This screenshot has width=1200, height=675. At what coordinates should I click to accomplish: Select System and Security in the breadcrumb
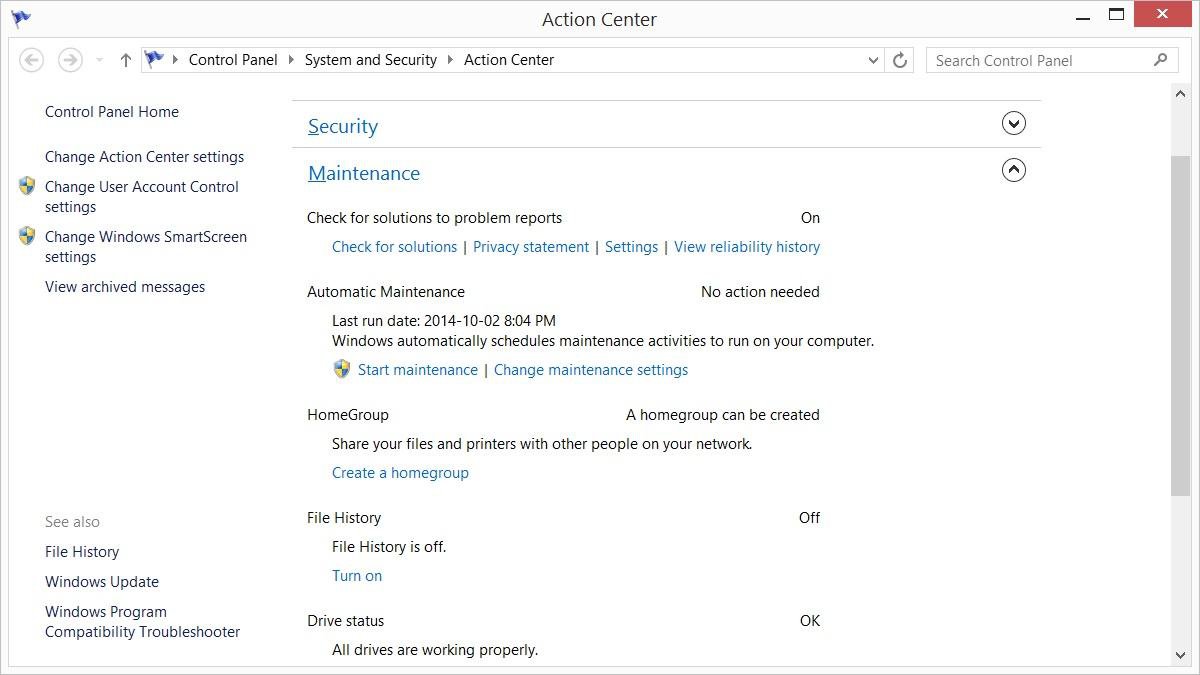(370, 60)
